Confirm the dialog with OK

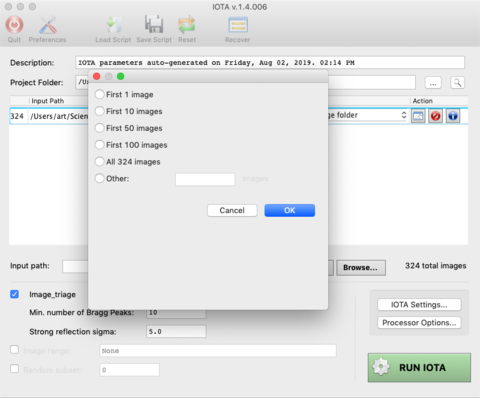tap(290, 210)
